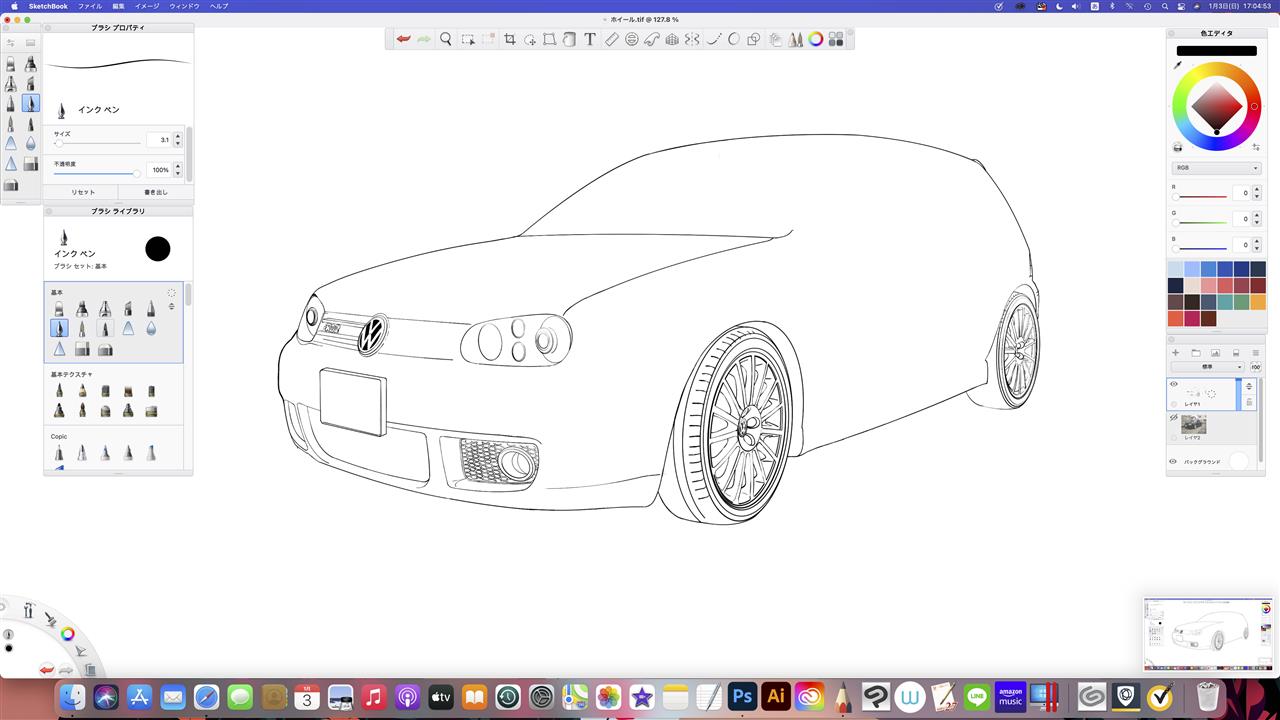Click the transparent color icon below the color wheel

pyautogui.click(x=1178, y=147)
